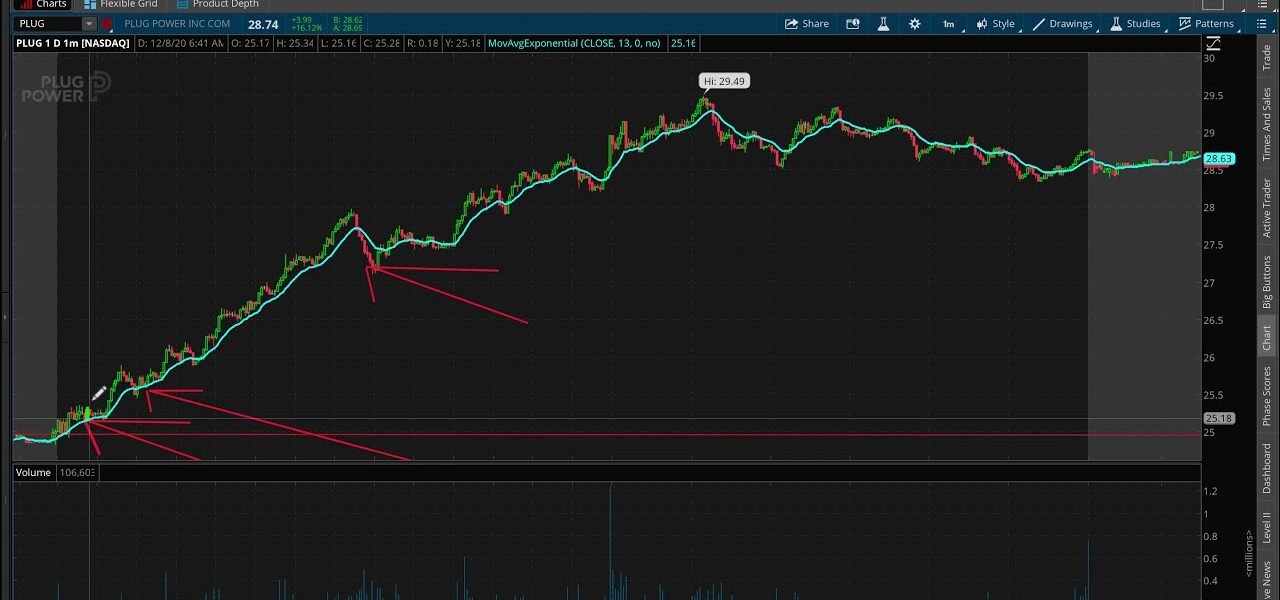Click the PLUG symbol input field
Image resolution: width=1280 pixels, height=600 pixels.
pyautogui.click(x=45, y=24)
